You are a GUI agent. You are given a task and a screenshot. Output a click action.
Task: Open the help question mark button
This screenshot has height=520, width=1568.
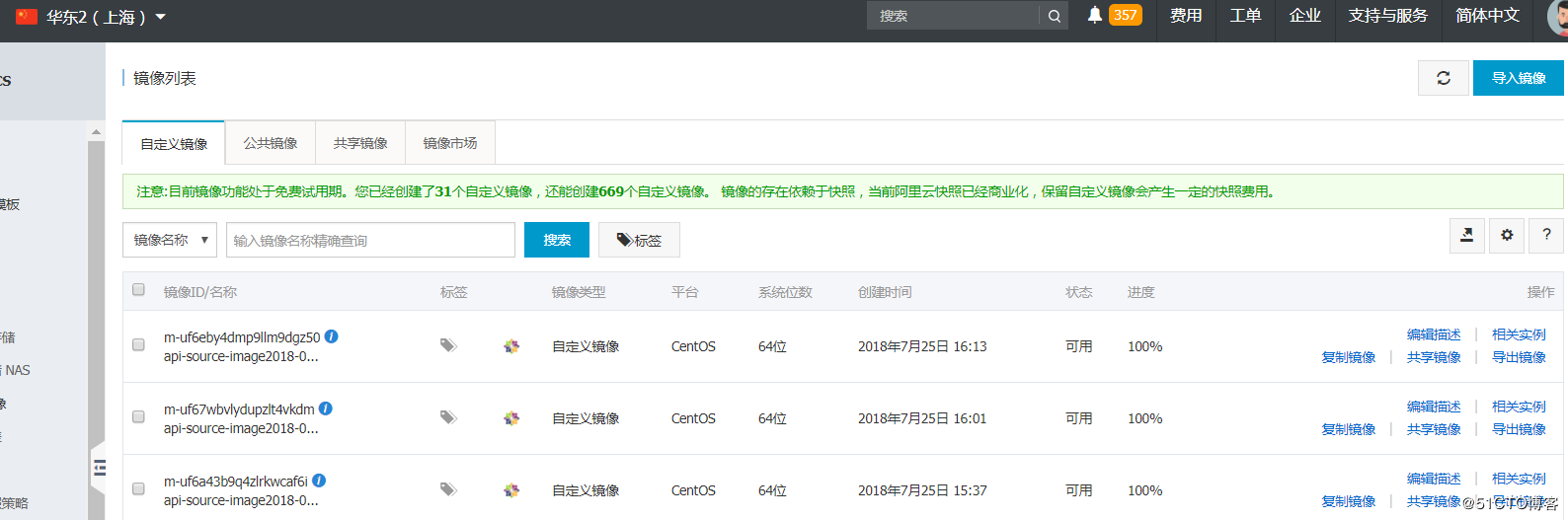(1546, 235)
